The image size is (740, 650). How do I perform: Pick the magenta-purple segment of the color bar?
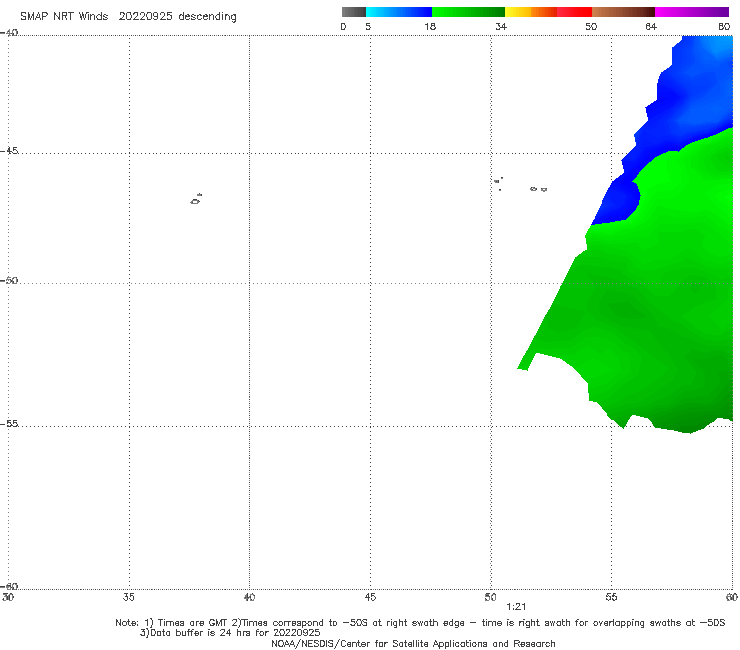(692, 12)
